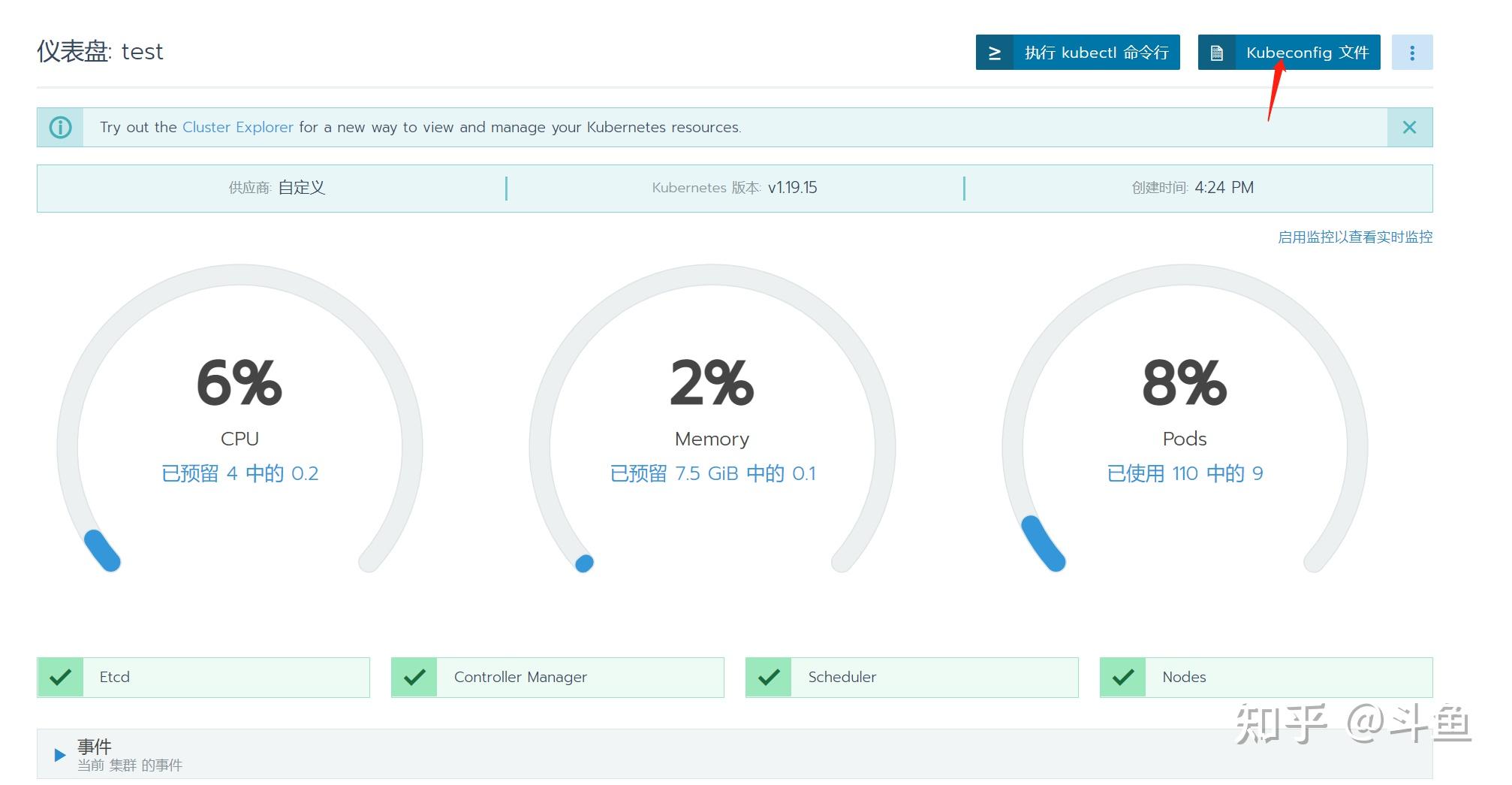Click the 供应商 自定义 provider text
This screenshot has height=785, width=1512.
[277, 188]
